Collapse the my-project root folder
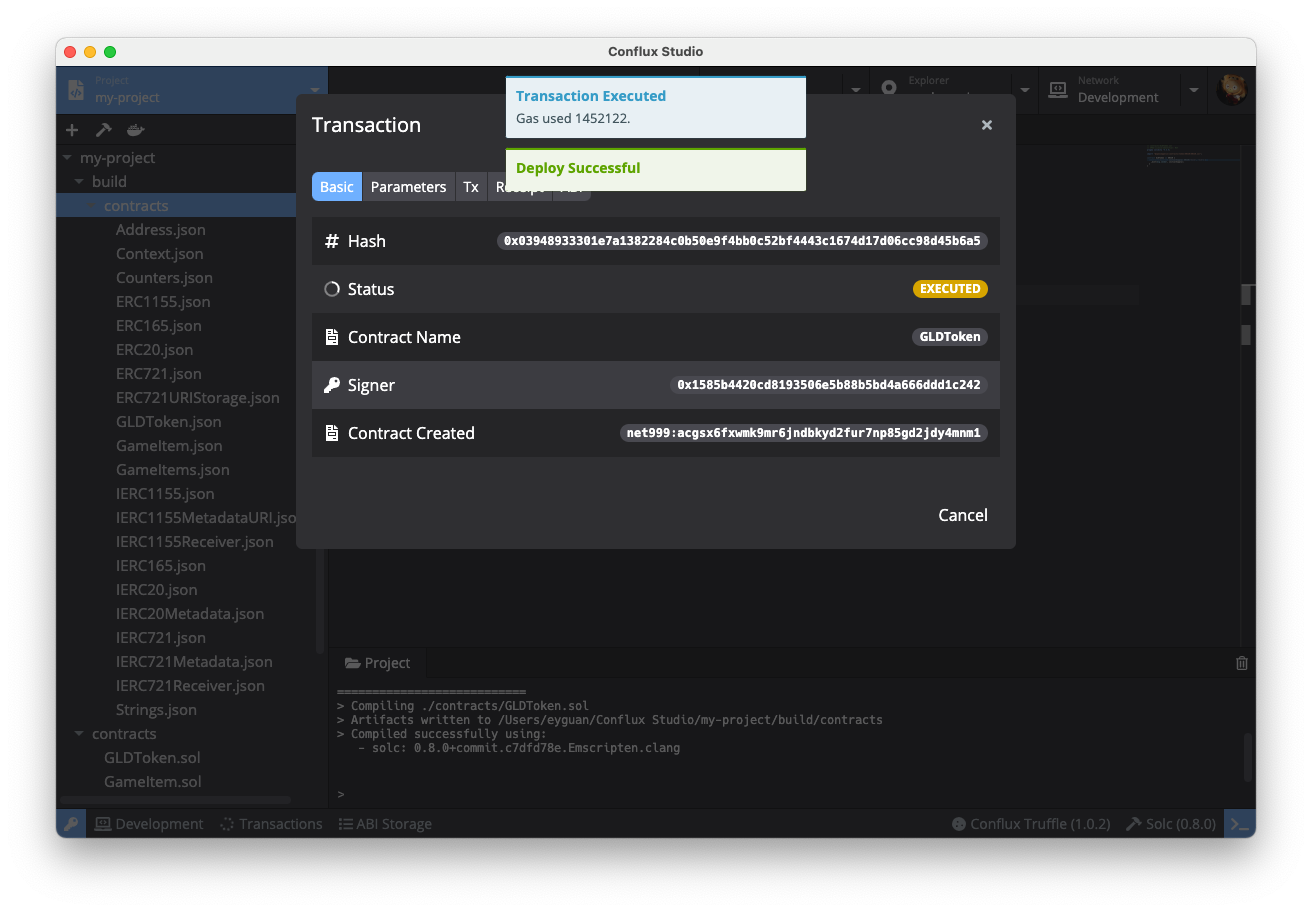The width and height of the screenshot is (1312, 912). pos(67,158)
